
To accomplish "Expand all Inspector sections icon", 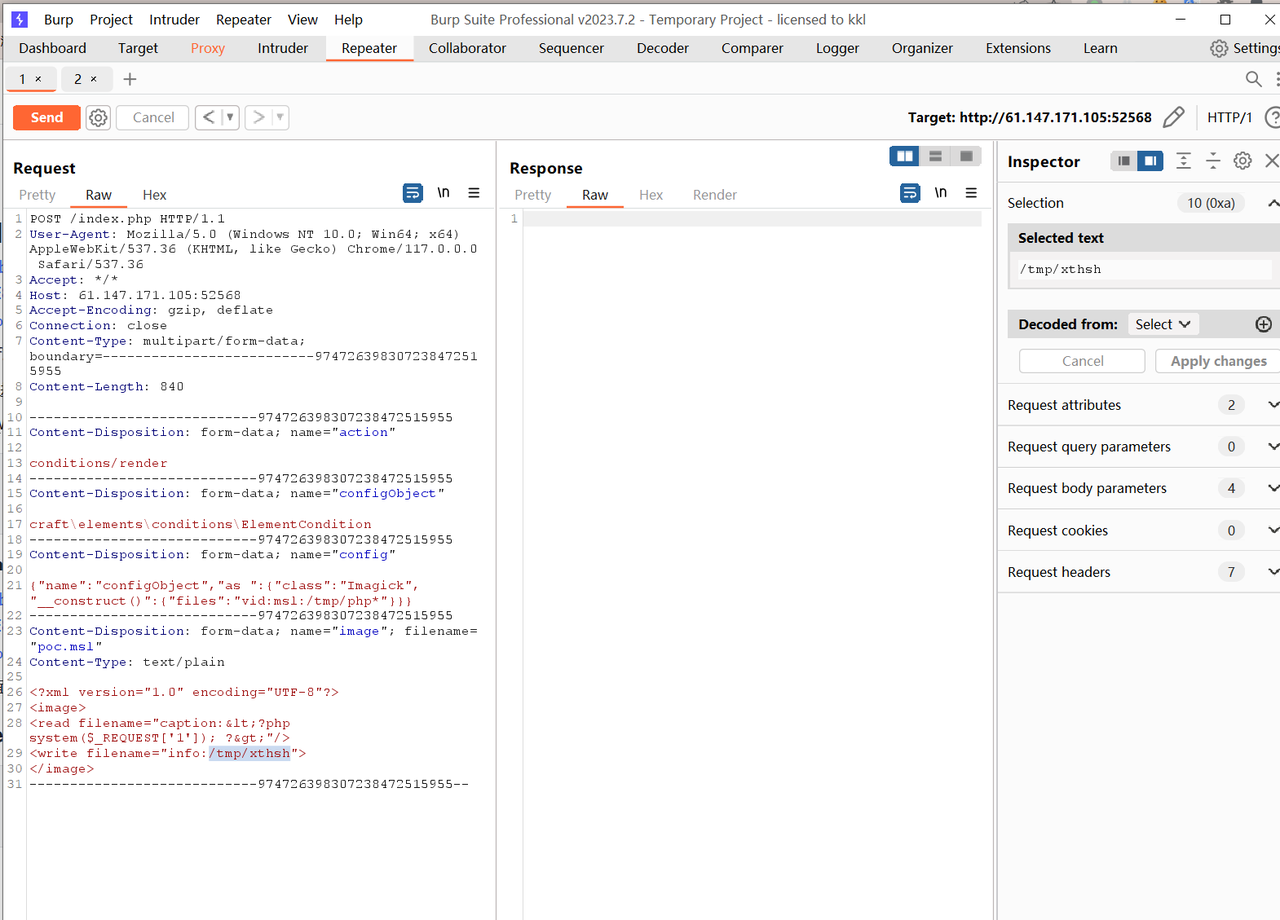I will [x=1183, y=161].
